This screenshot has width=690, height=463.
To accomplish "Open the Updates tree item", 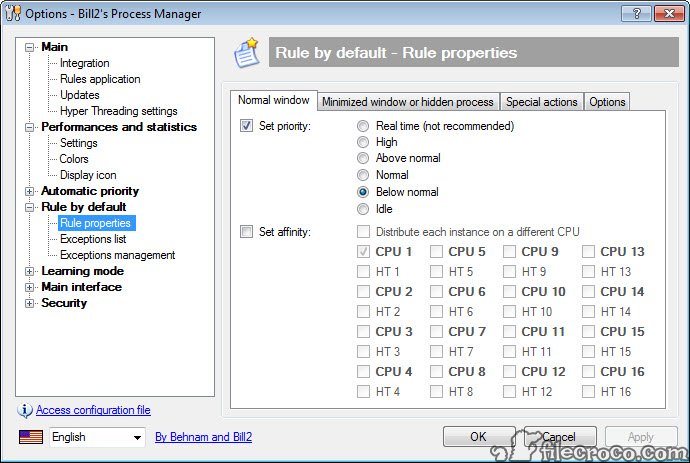I will click(x=80, y=95).
